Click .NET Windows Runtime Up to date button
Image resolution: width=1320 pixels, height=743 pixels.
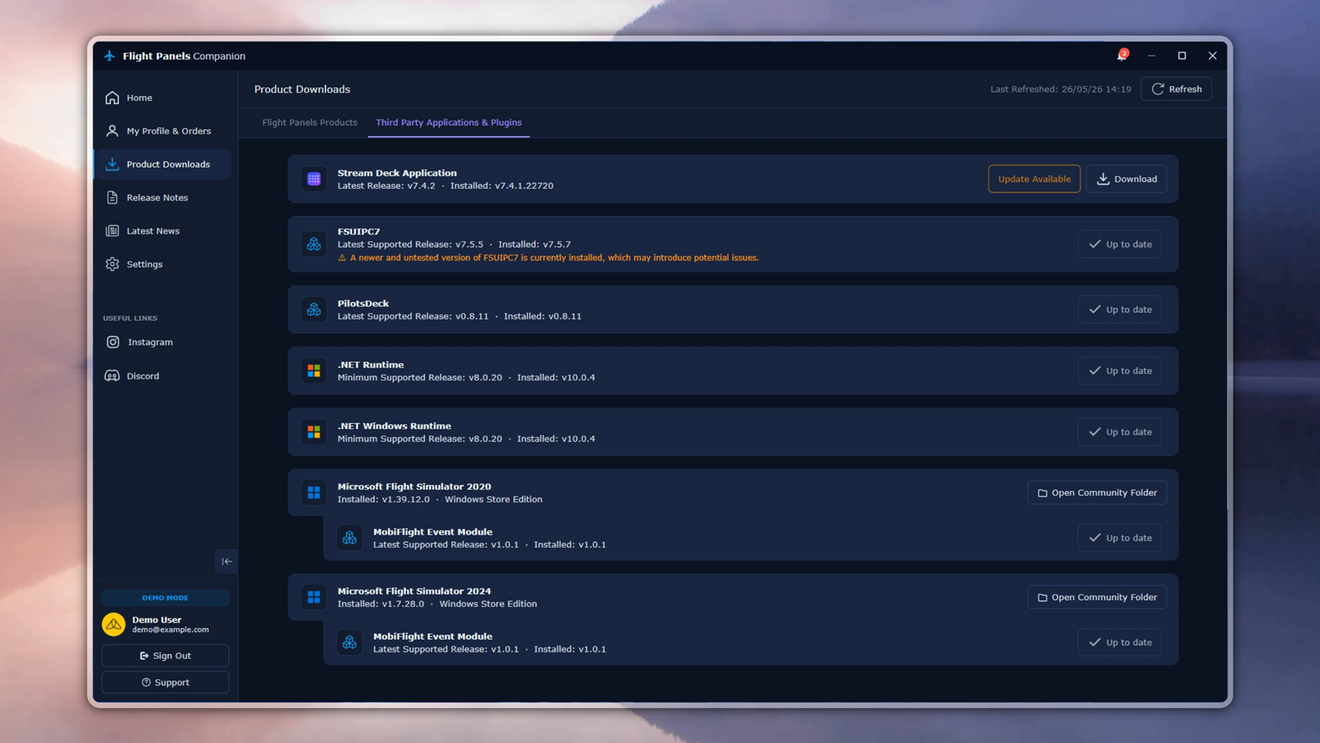pos(1120,432)
